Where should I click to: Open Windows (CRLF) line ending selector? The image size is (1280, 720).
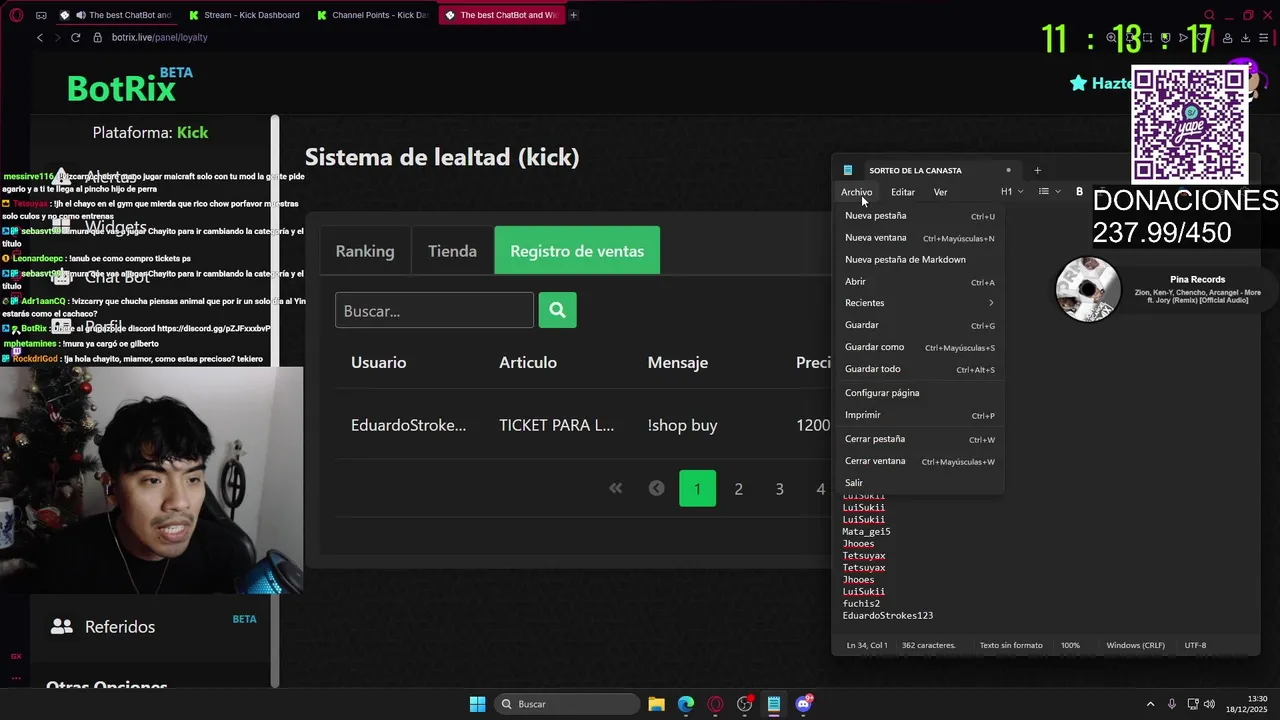click(1135, 645)
